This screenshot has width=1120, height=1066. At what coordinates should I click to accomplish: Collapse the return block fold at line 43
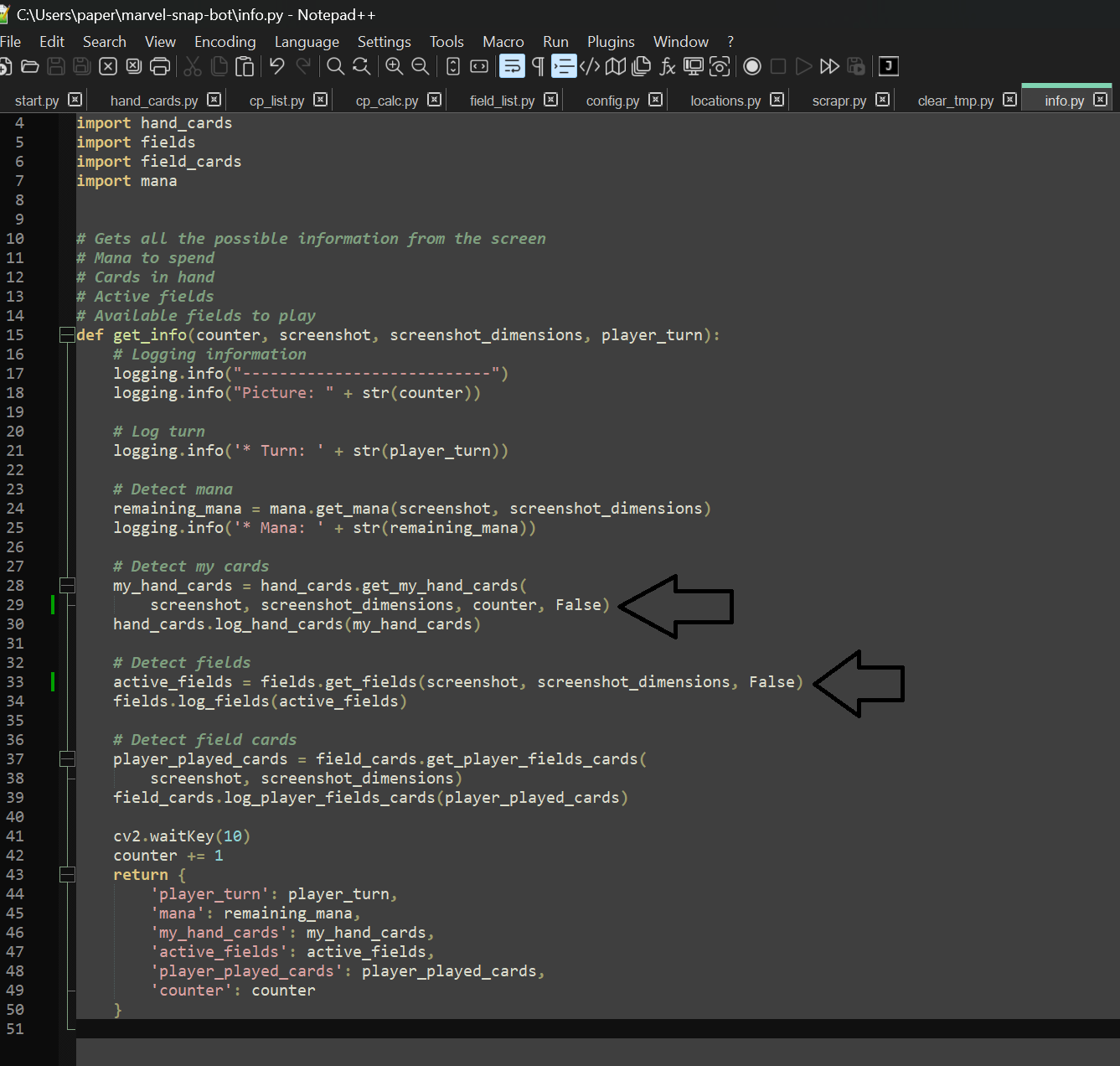67,875
